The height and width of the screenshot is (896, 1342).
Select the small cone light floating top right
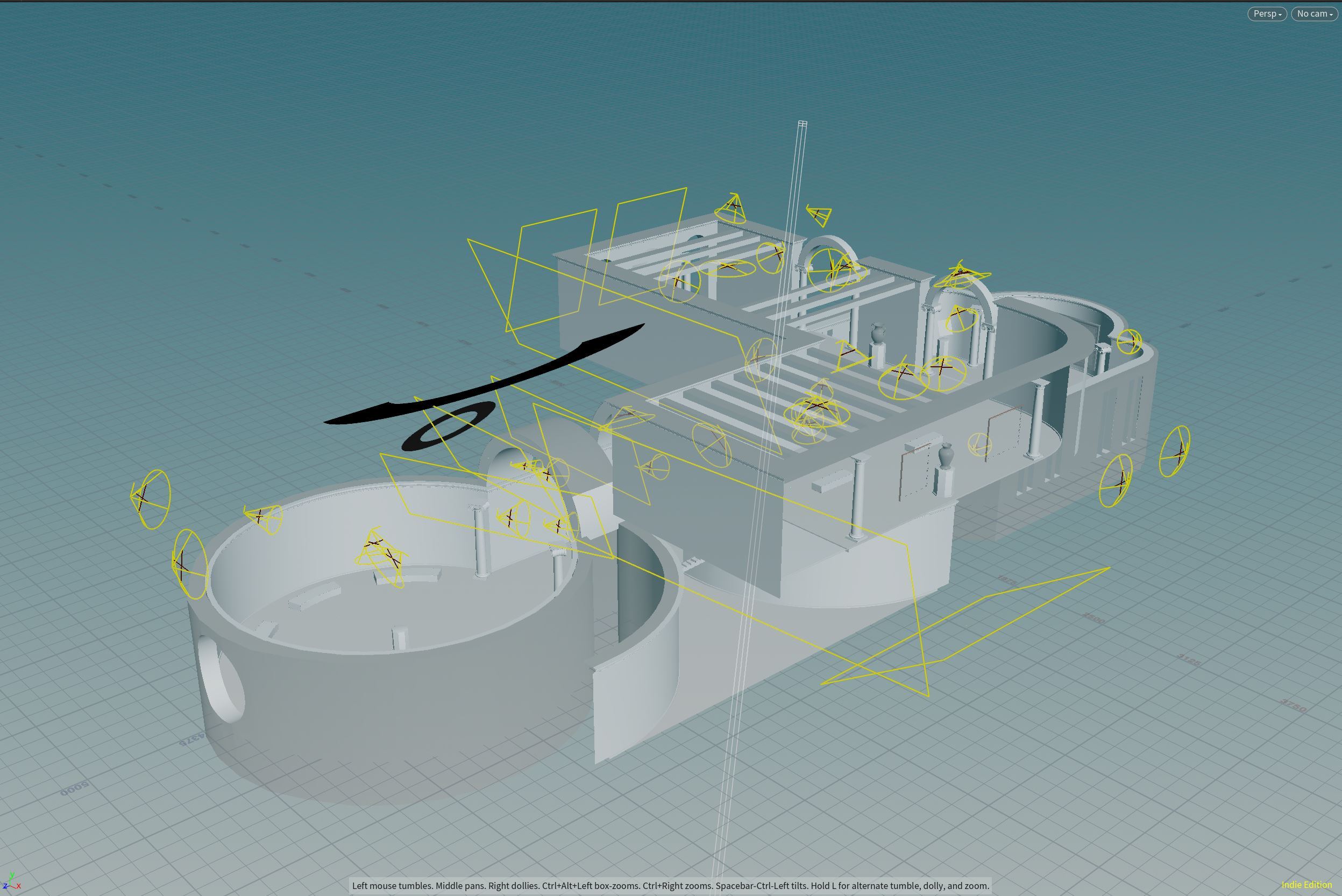820,214
